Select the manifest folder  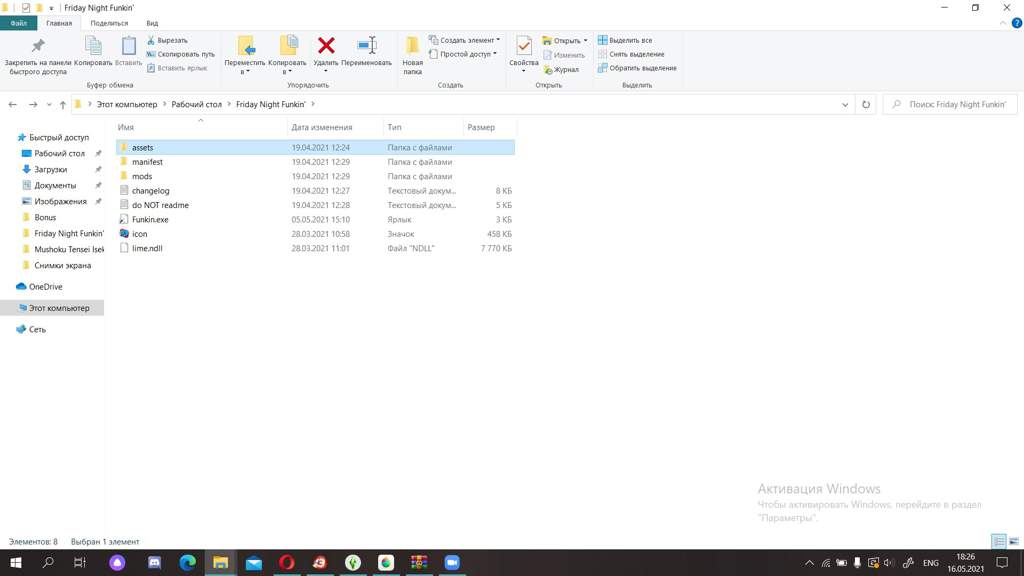point(316,162)
